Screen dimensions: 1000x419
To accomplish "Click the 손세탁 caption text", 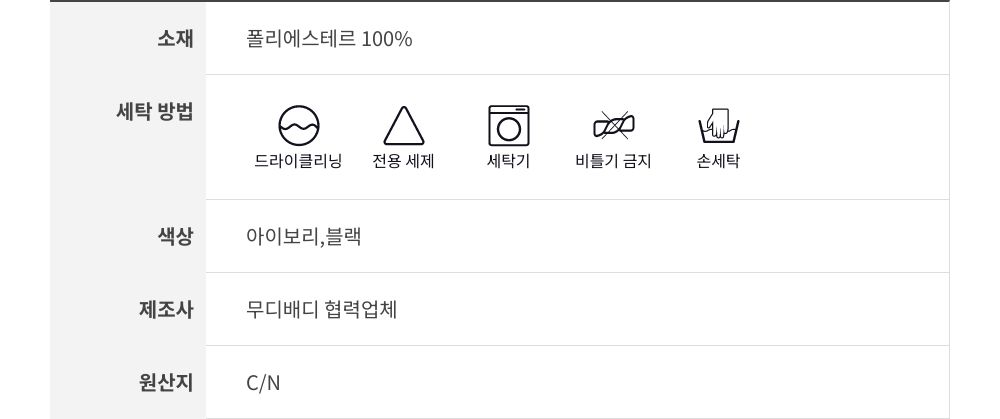I will pos(717,161).
